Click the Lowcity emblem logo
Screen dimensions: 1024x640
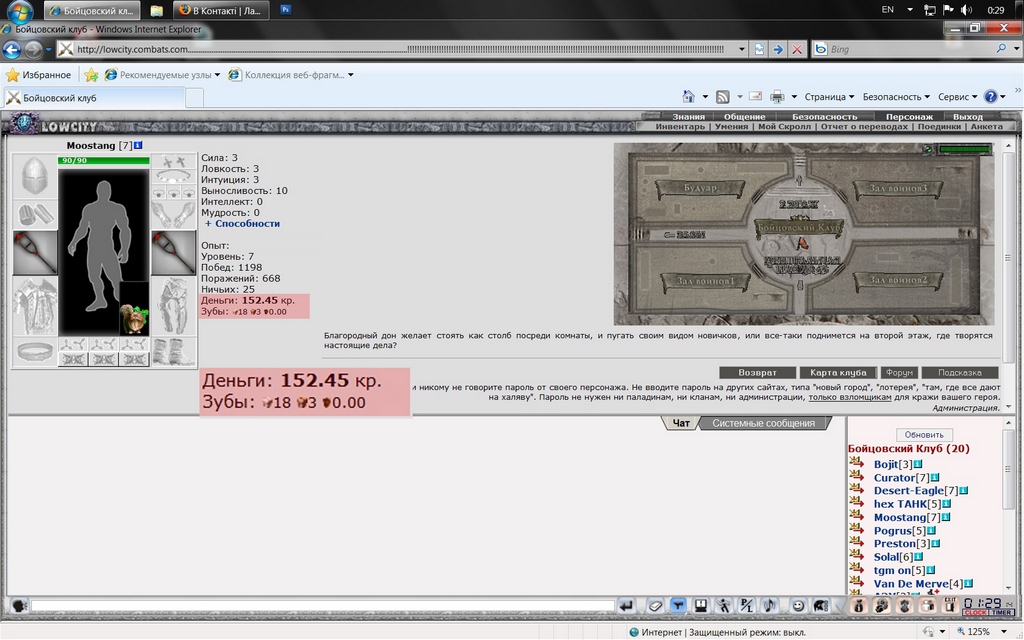pyautogui.click(x=25, y=123)
